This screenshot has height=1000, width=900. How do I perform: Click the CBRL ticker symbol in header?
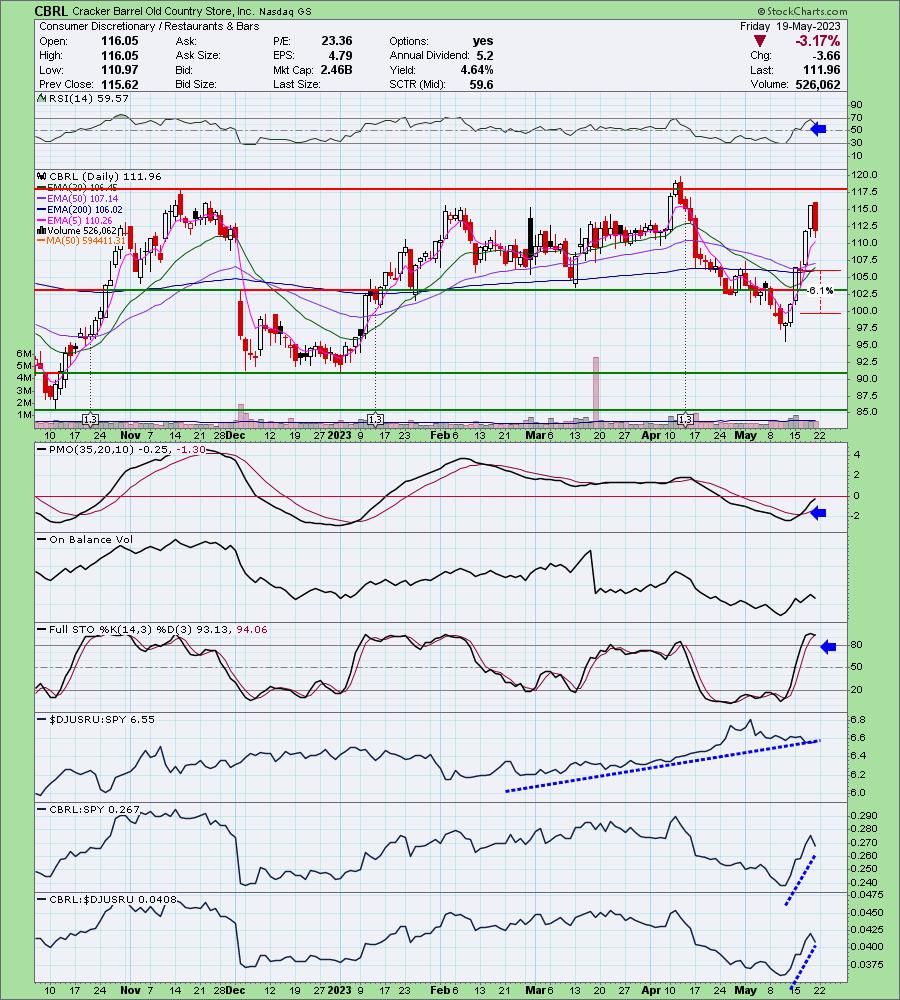point(52,11)
